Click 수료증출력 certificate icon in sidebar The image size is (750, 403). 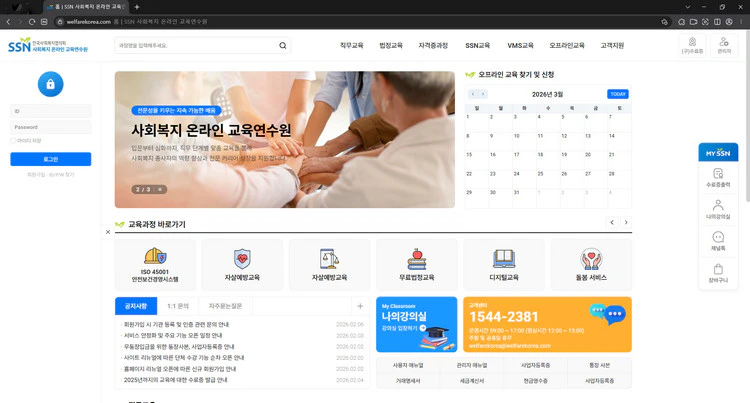718,177
